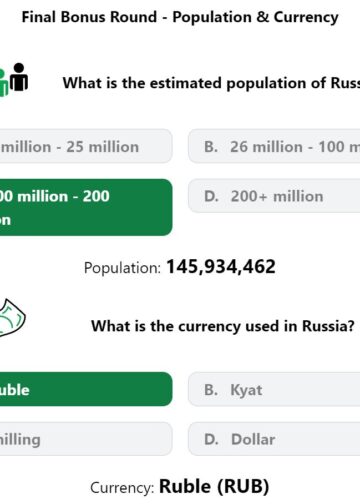Choose answer B. Kyat
The width and height of the screenshot is (360, 504).
click(274, 389)
